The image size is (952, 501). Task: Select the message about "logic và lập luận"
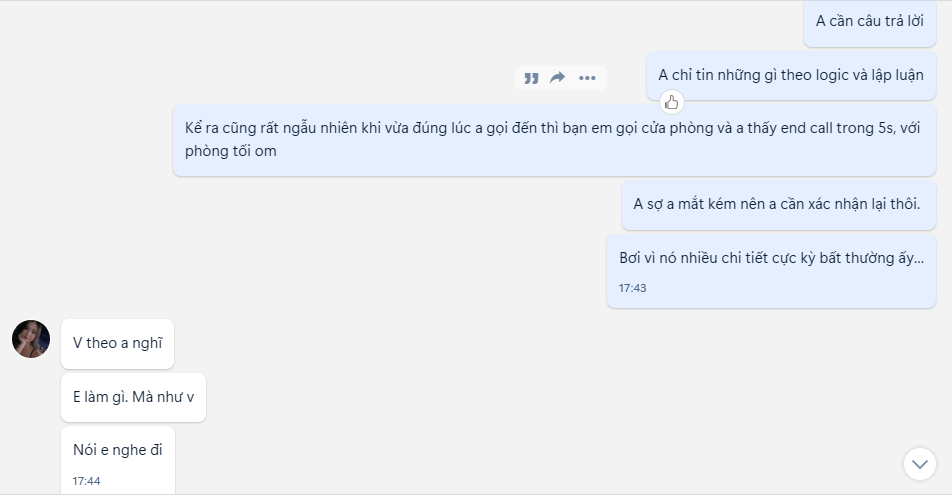(790, 75)
